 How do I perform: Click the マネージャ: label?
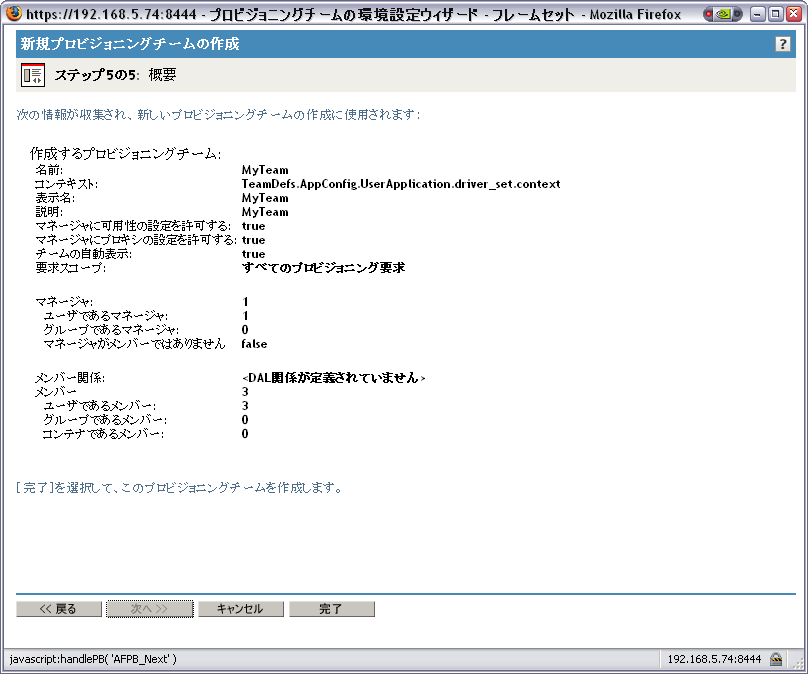64,302
